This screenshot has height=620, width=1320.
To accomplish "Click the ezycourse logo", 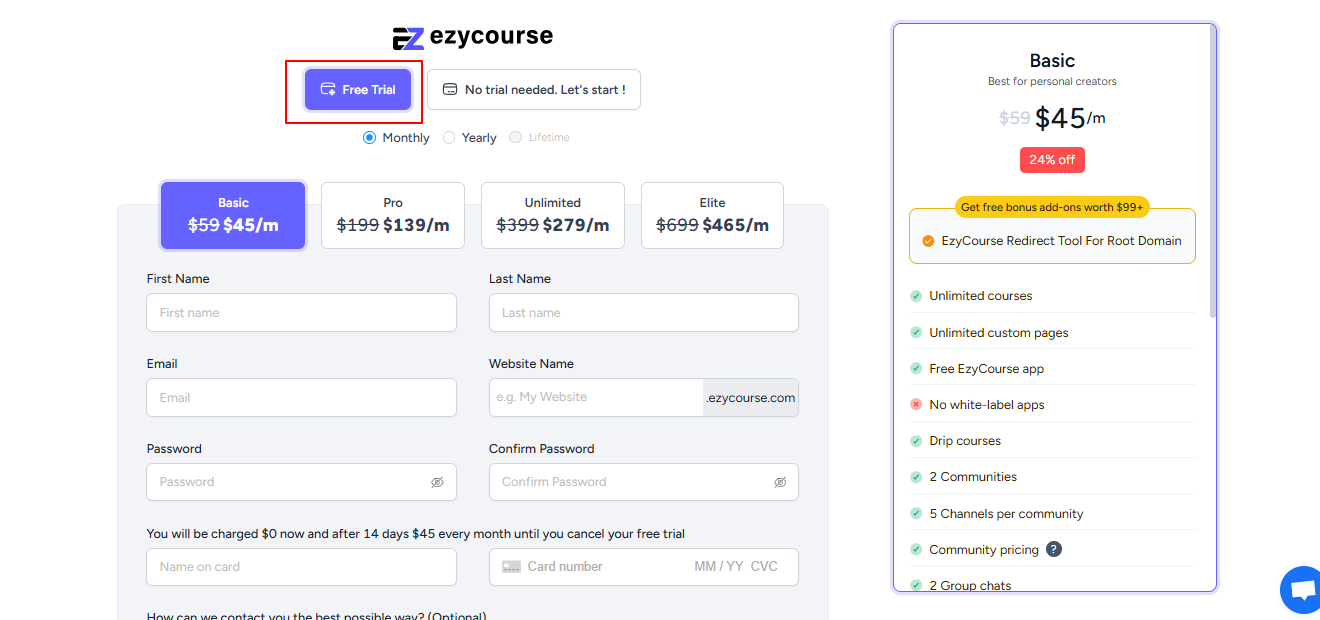I will click(x=472, y=37).
